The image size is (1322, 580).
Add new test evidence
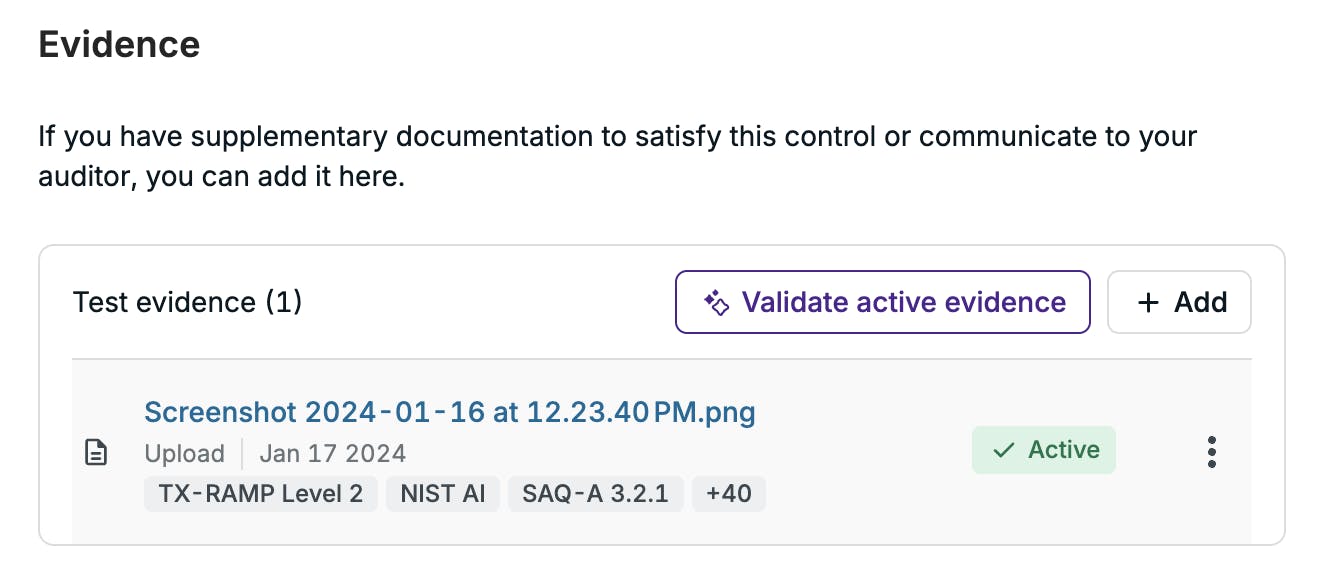click(1179, 302)
